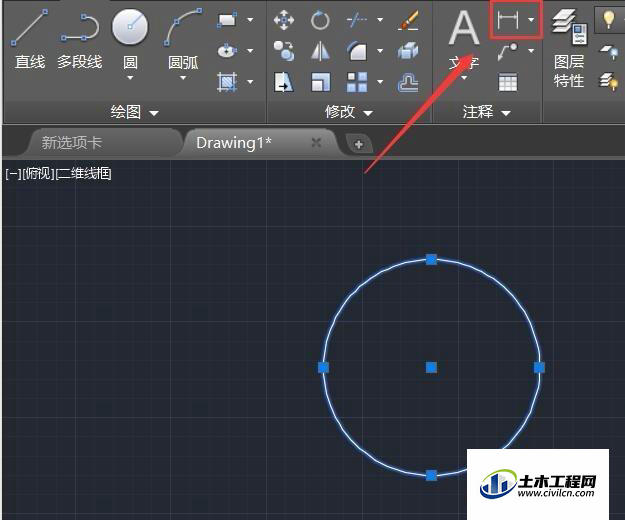Open Layer Properties (图层特性)
The height and width of the screenshot is (520, 625).
click(569, 48)
